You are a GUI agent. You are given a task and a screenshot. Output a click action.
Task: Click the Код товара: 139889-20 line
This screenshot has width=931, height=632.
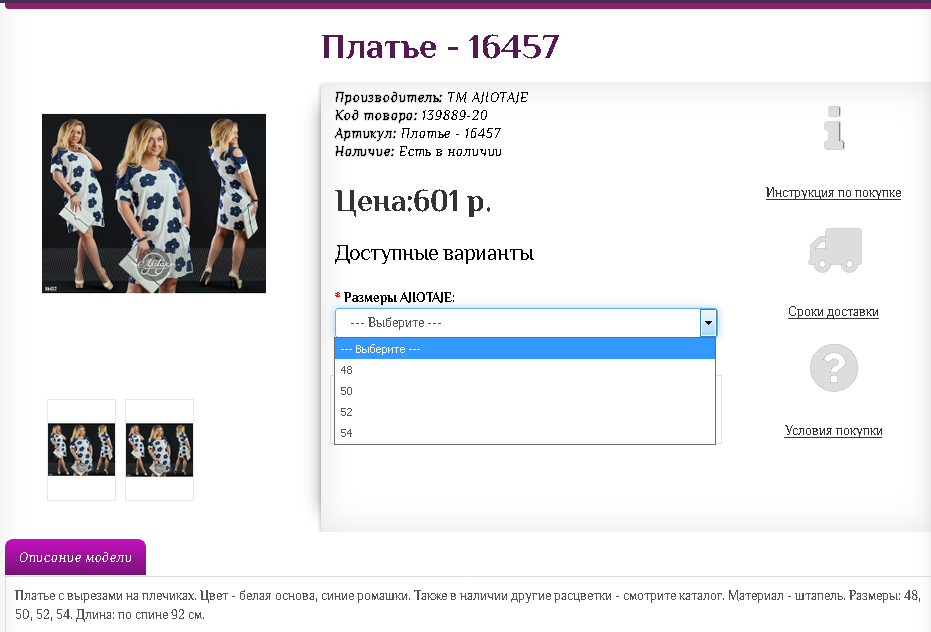411,115
